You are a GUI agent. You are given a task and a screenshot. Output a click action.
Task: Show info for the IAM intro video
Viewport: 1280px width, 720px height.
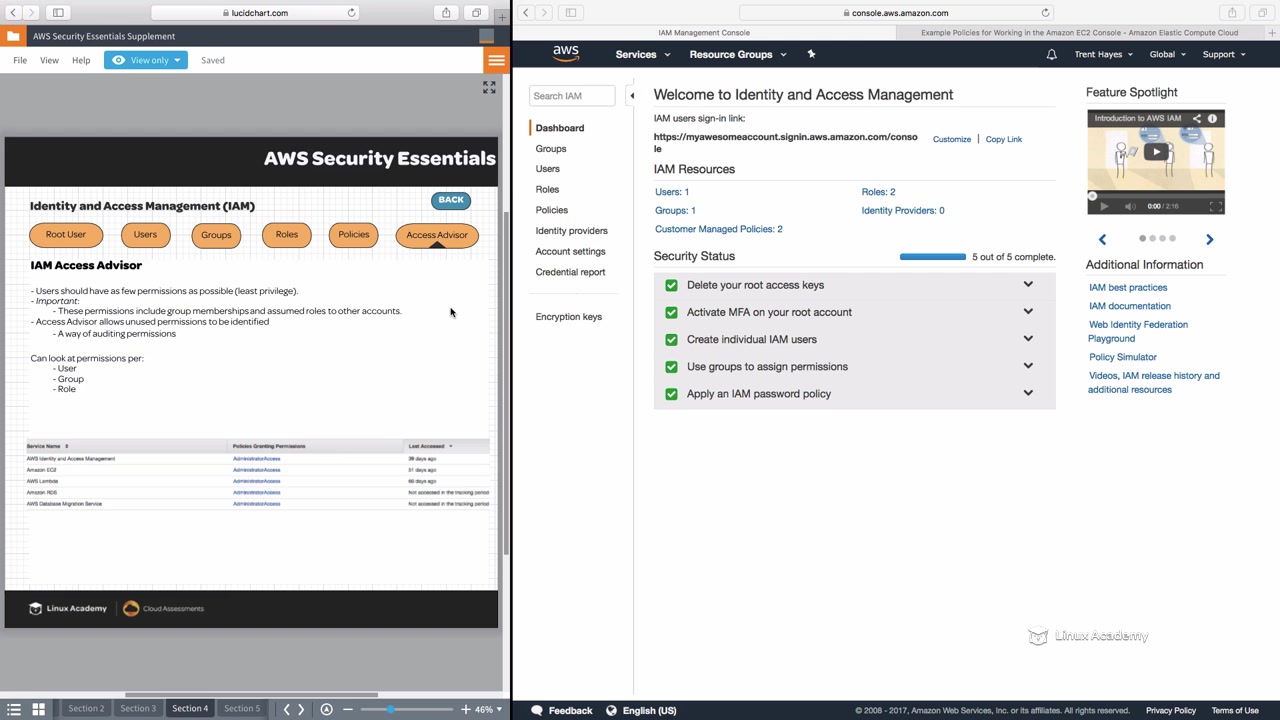pos(1212,118)
